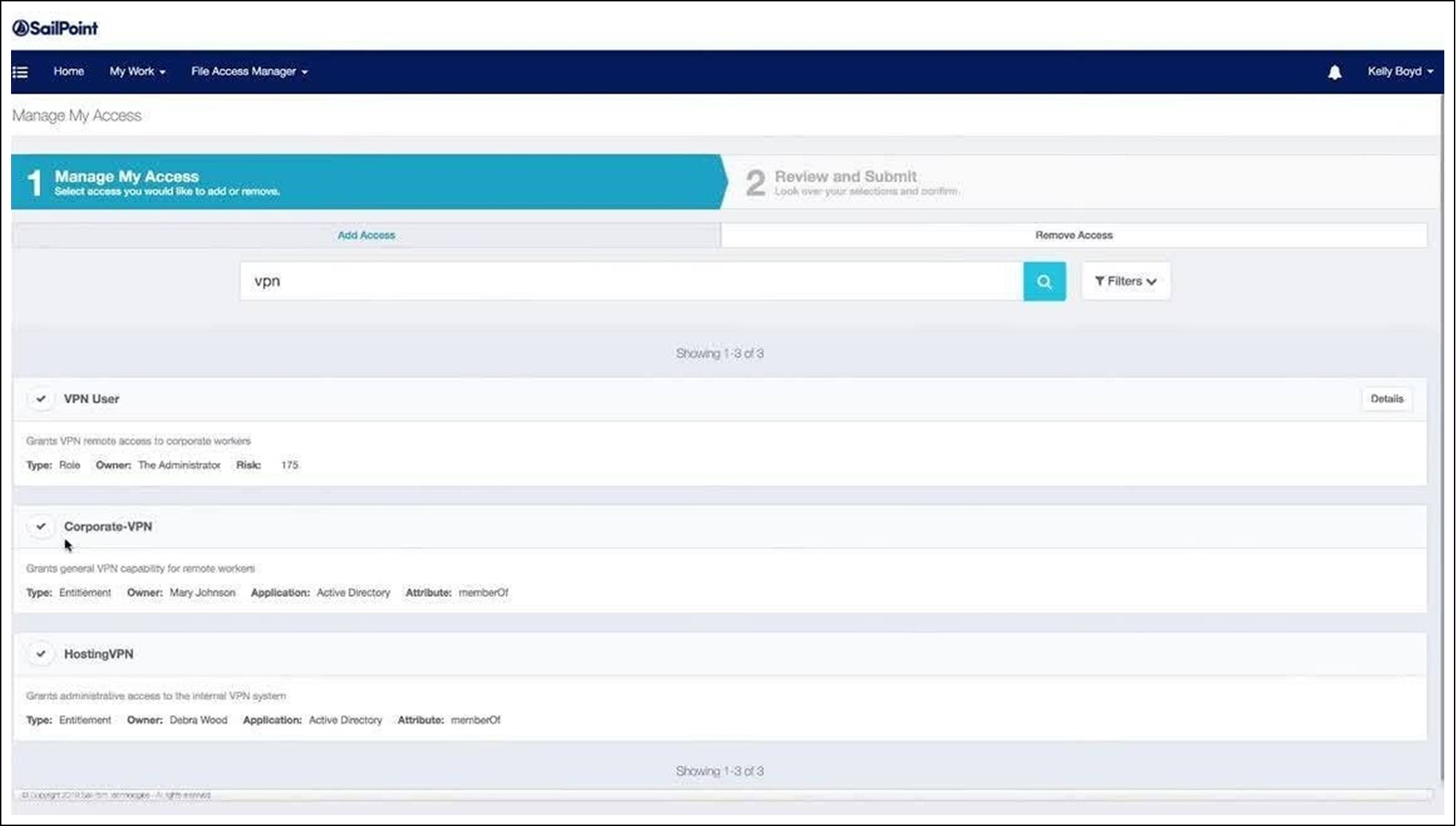The width and height of the screenshot is (1456, 826).
Task: Expand the Filters dropdown chevron
Action: click(1151, 281)
